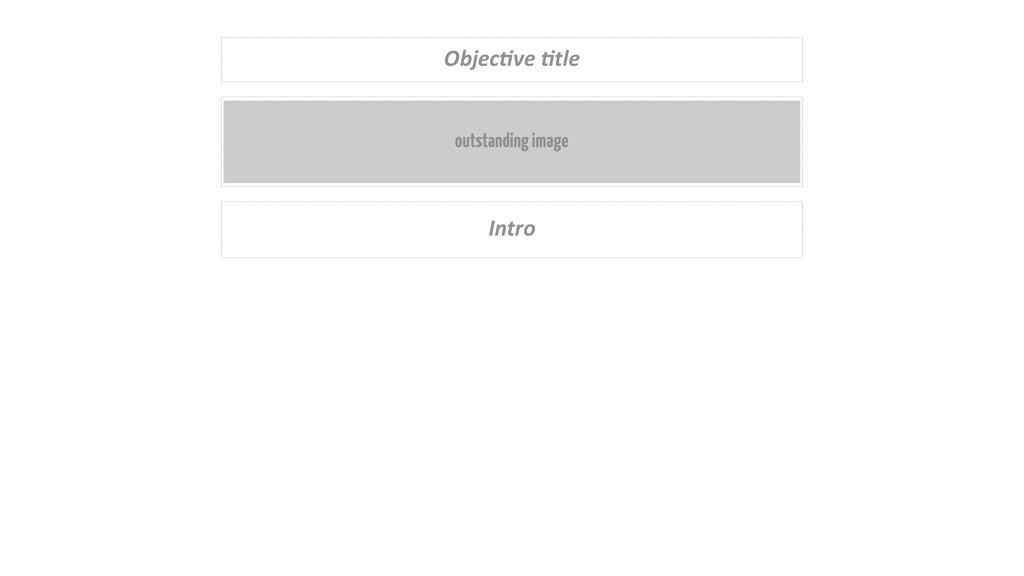Click the word "image" in the gray placeholder
This screenshot has height=576, width=1024.
(550, 142)
